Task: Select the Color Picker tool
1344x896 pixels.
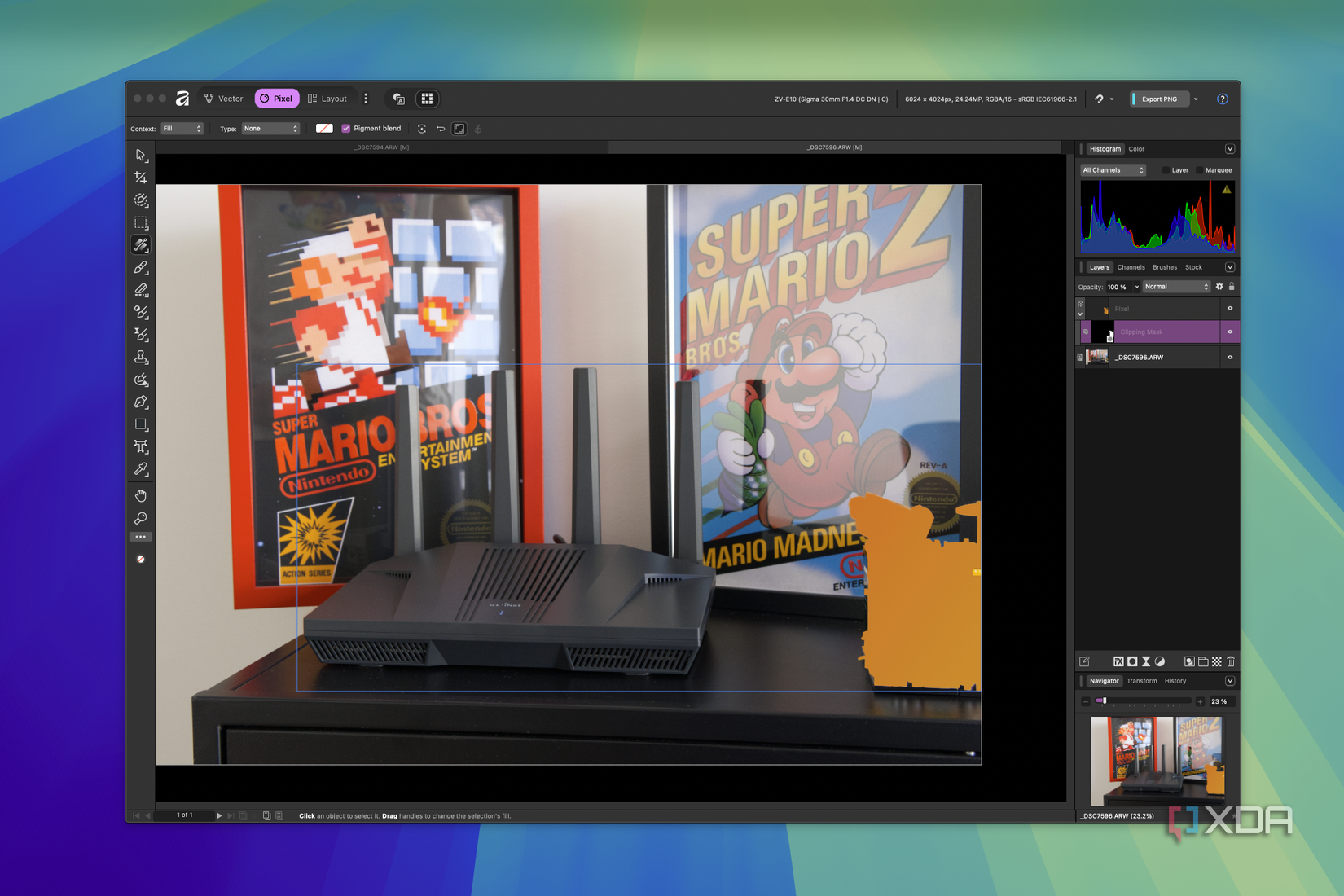Action: 141,468
